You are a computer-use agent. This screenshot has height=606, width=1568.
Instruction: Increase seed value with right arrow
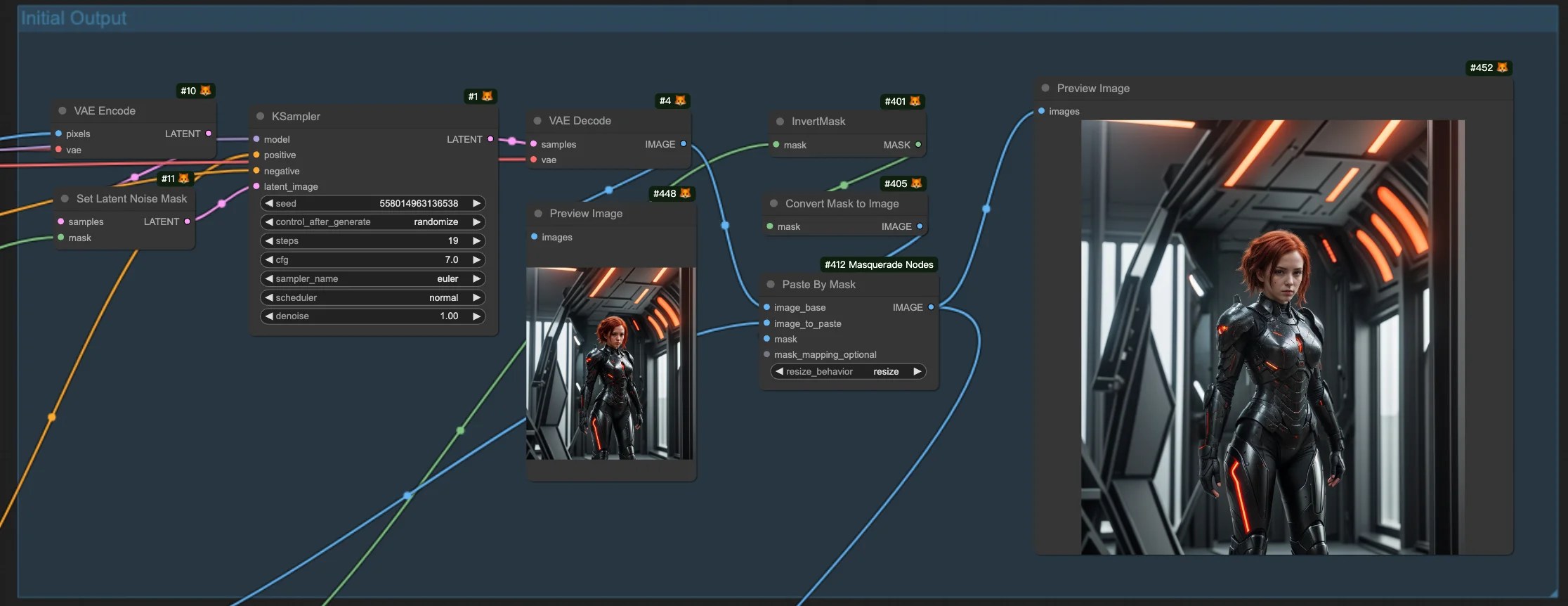[x=476, y=203]
